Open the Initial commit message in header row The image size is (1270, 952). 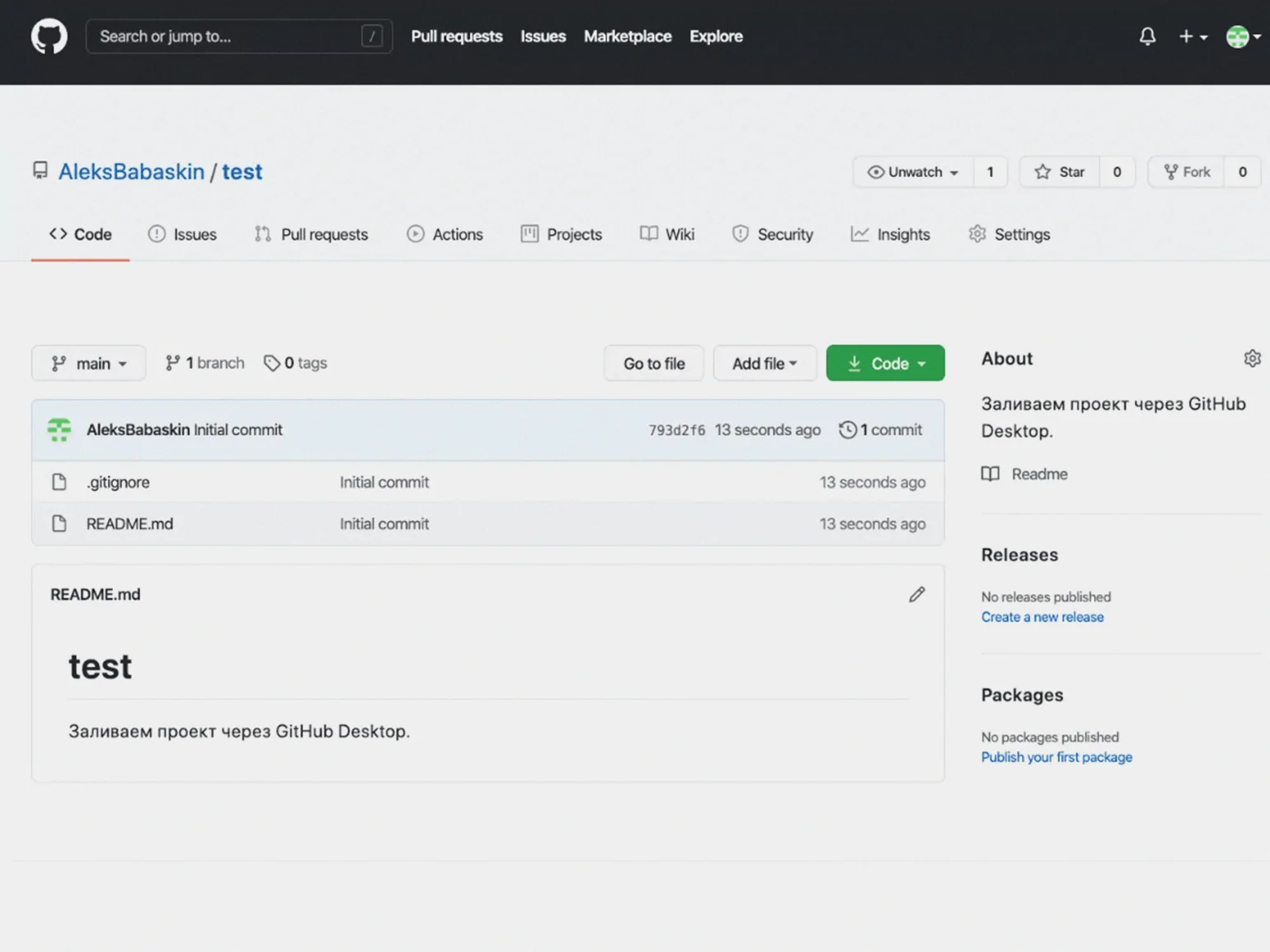coord(238,429)
